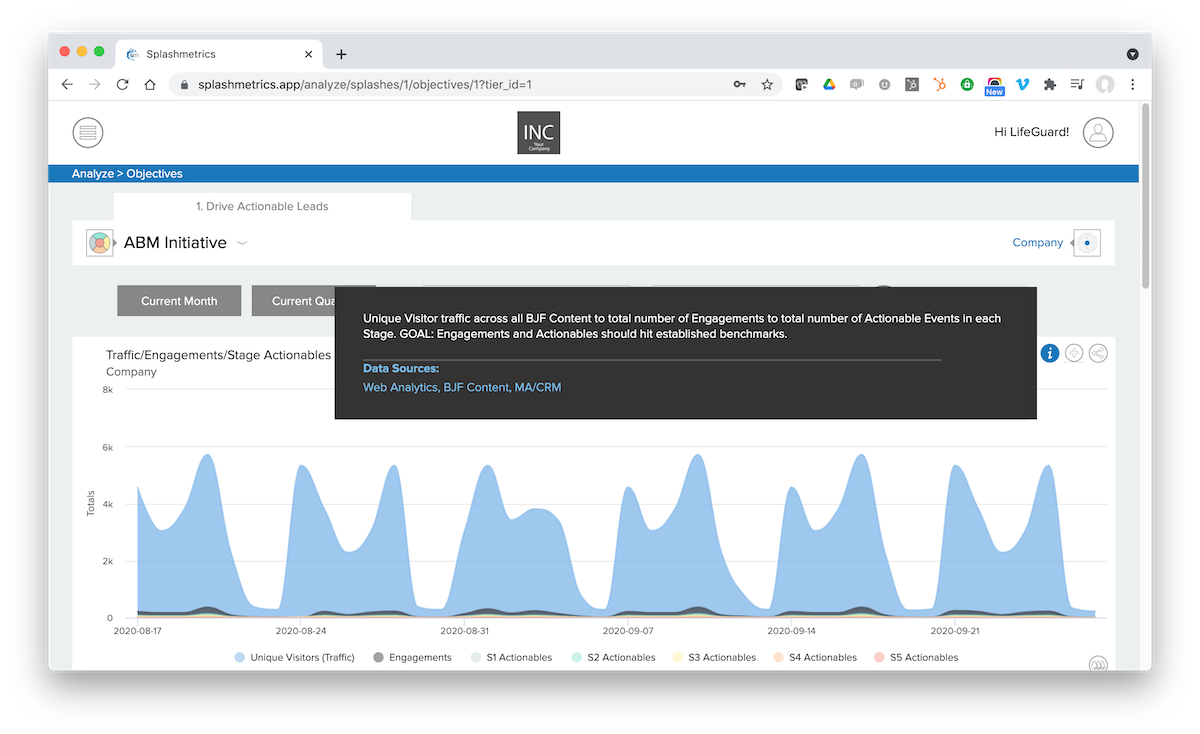The height and width of the screenshot is (734, 1200).
Task: Click the Data Sources: heading in the tooltip
Action: pos(401,369)
